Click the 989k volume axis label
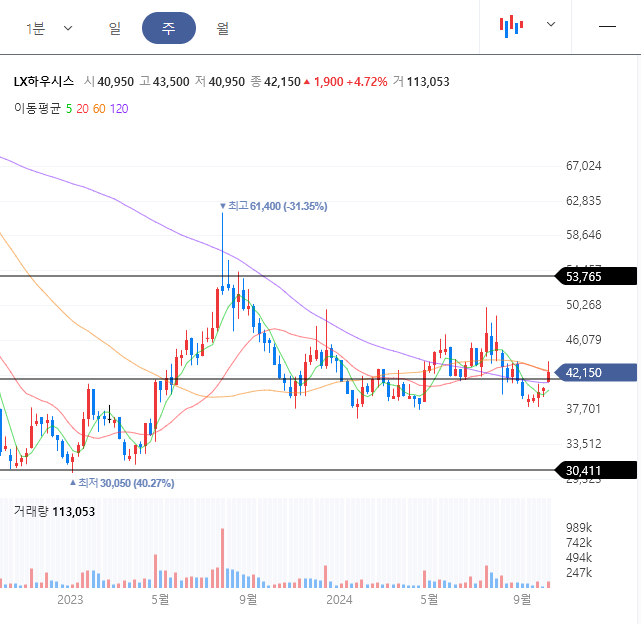This screenshot has height=624, width=641. [579, 527]
